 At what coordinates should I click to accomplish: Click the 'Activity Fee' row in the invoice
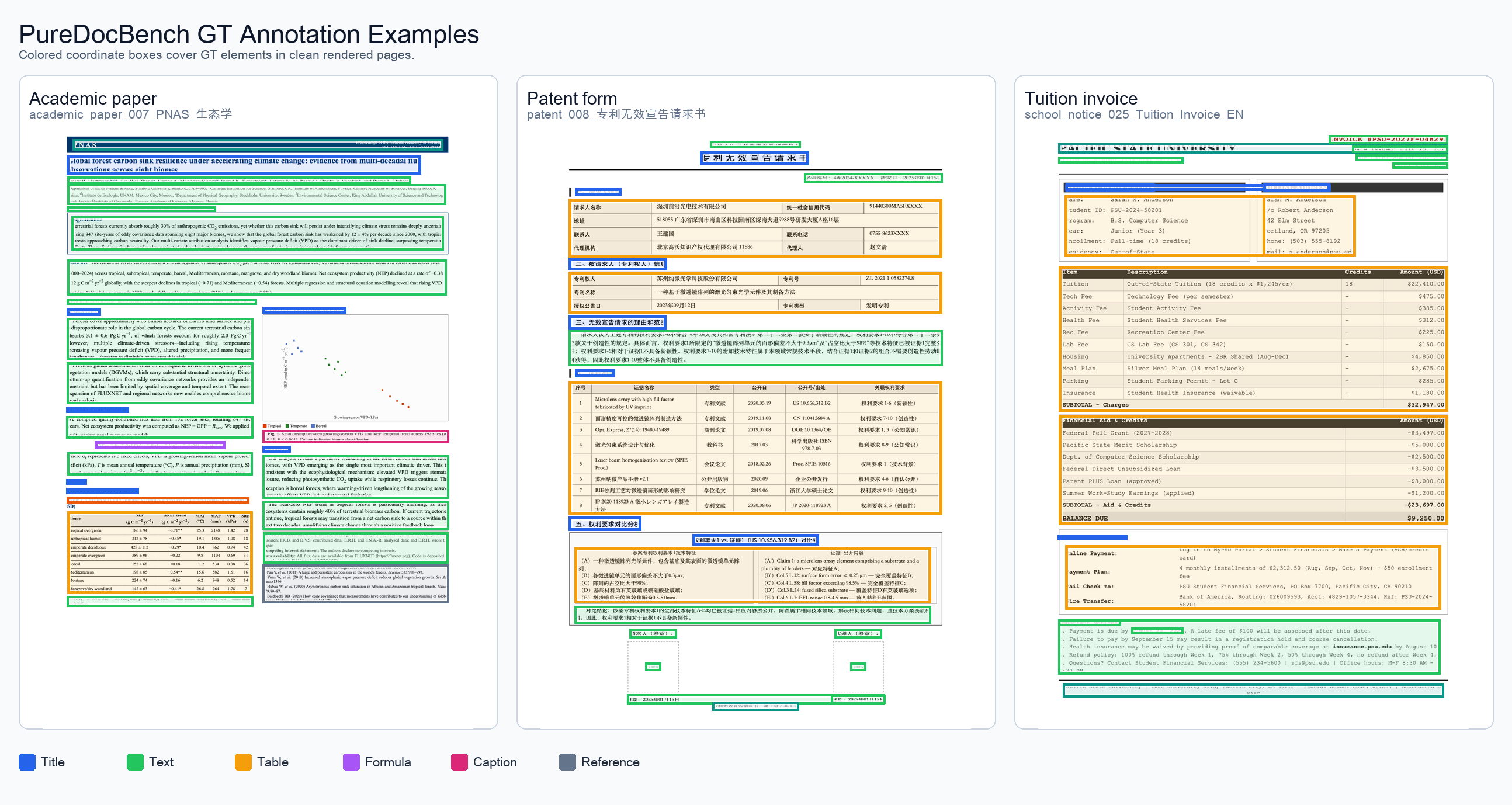point(1253,308)
